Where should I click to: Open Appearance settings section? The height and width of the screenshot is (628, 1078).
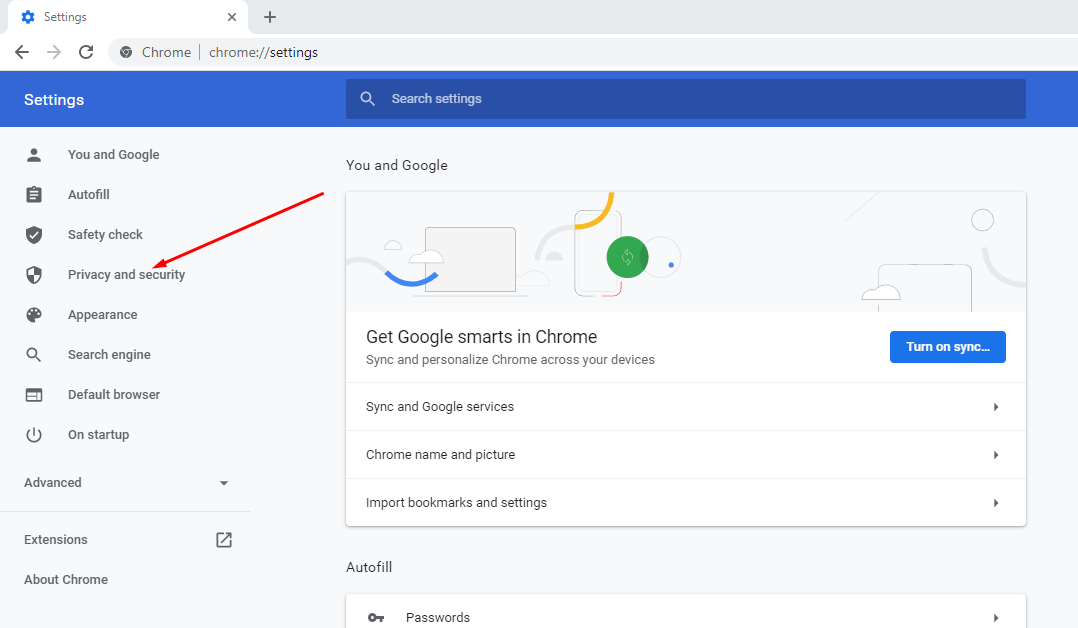[x=102, y=314]
